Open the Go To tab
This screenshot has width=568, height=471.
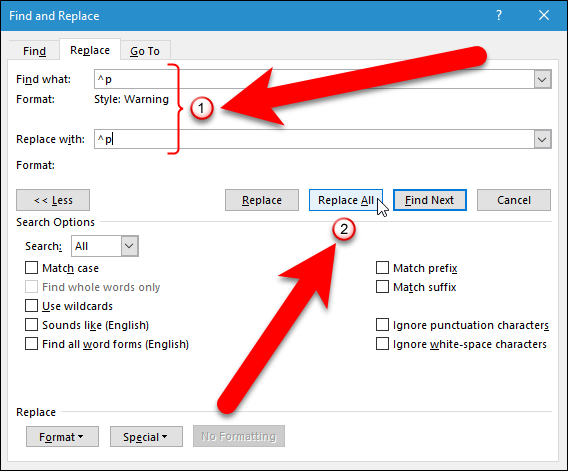[x=145, y=51]
